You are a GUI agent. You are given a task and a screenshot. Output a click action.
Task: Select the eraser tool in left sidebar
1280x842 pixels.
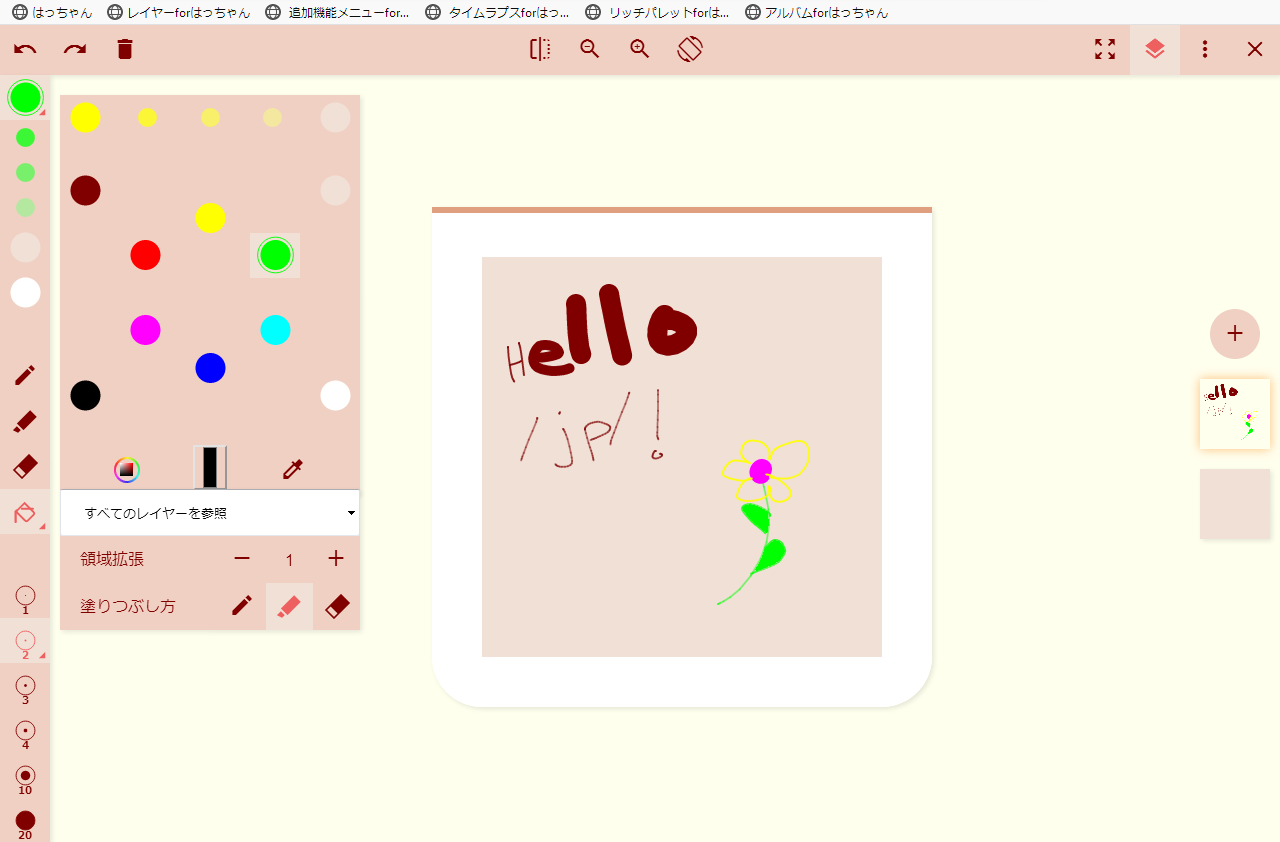click(x=25, y=466)
